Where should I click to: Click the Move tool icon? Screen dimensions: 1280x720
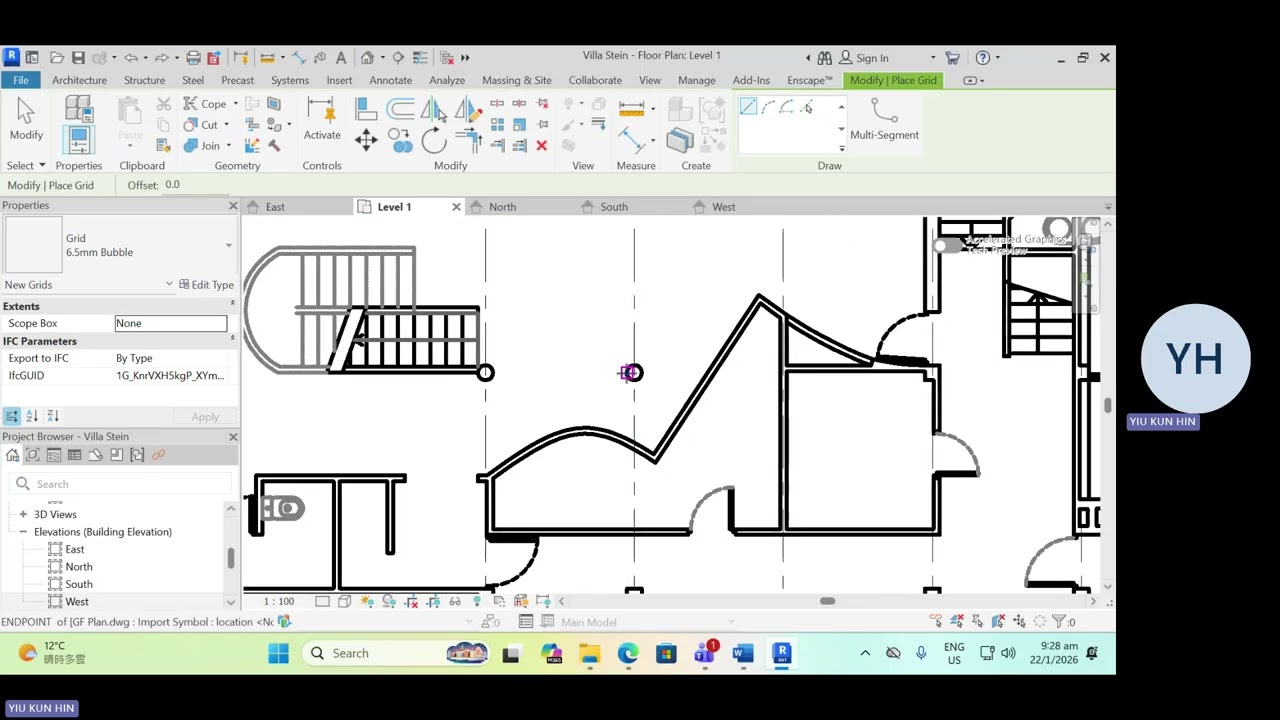point(365,140)
